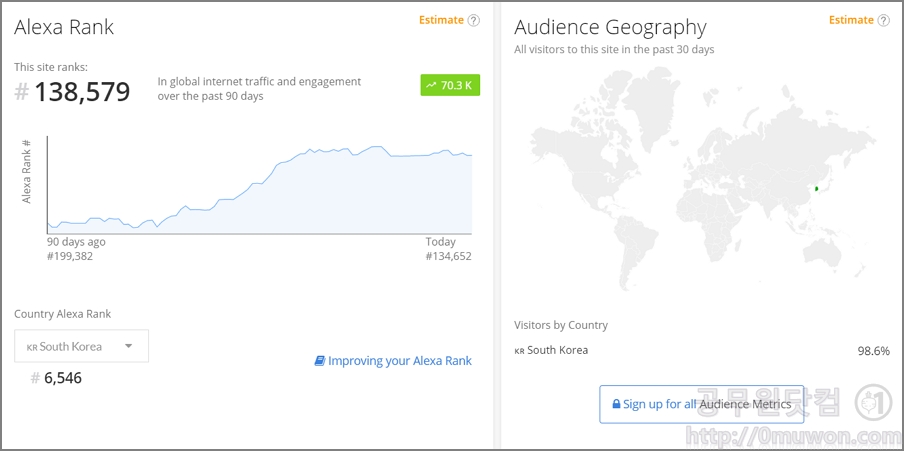The image size is (904, 451).
Task: Click the circular watermark logo at bottom right
Action: 873,402
